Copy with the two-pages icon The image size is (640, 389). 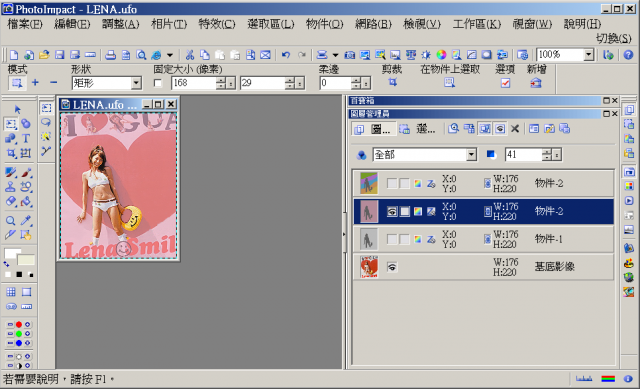tap(205, 55)
